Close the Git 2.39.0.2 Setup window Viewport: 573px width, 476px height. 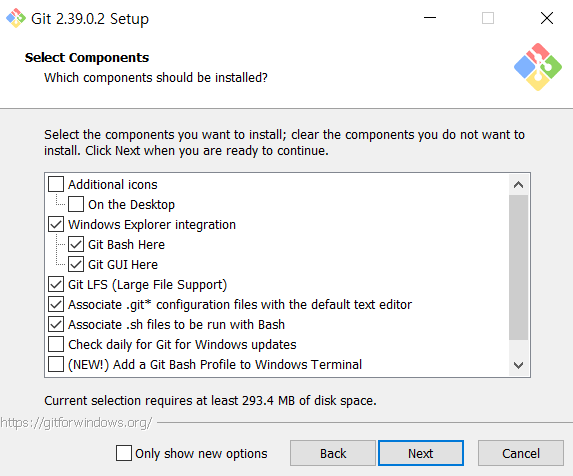click(x=547, y=18)
